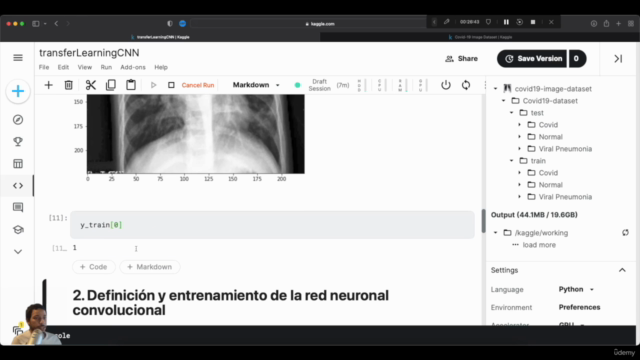Image resolution: width=640 pixels, height=360 pixels.
Task: Select the Normal folder under train
Action: 550,185
